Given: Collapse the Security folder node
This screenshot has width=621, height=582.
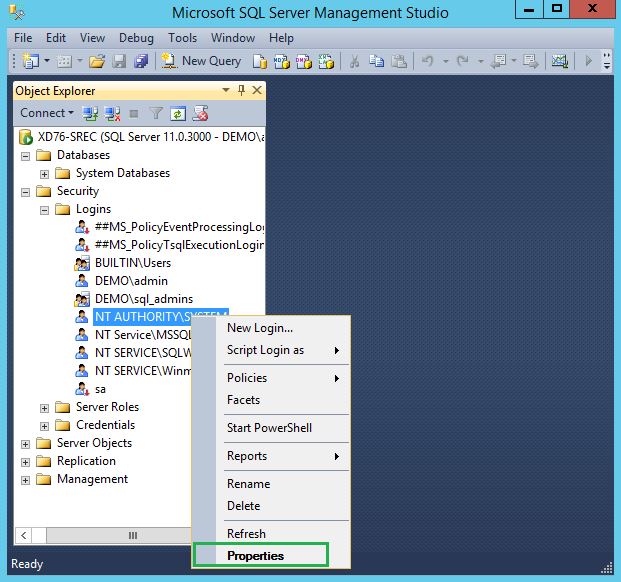Looking at the screenshot, I should [x=25, y=191].
